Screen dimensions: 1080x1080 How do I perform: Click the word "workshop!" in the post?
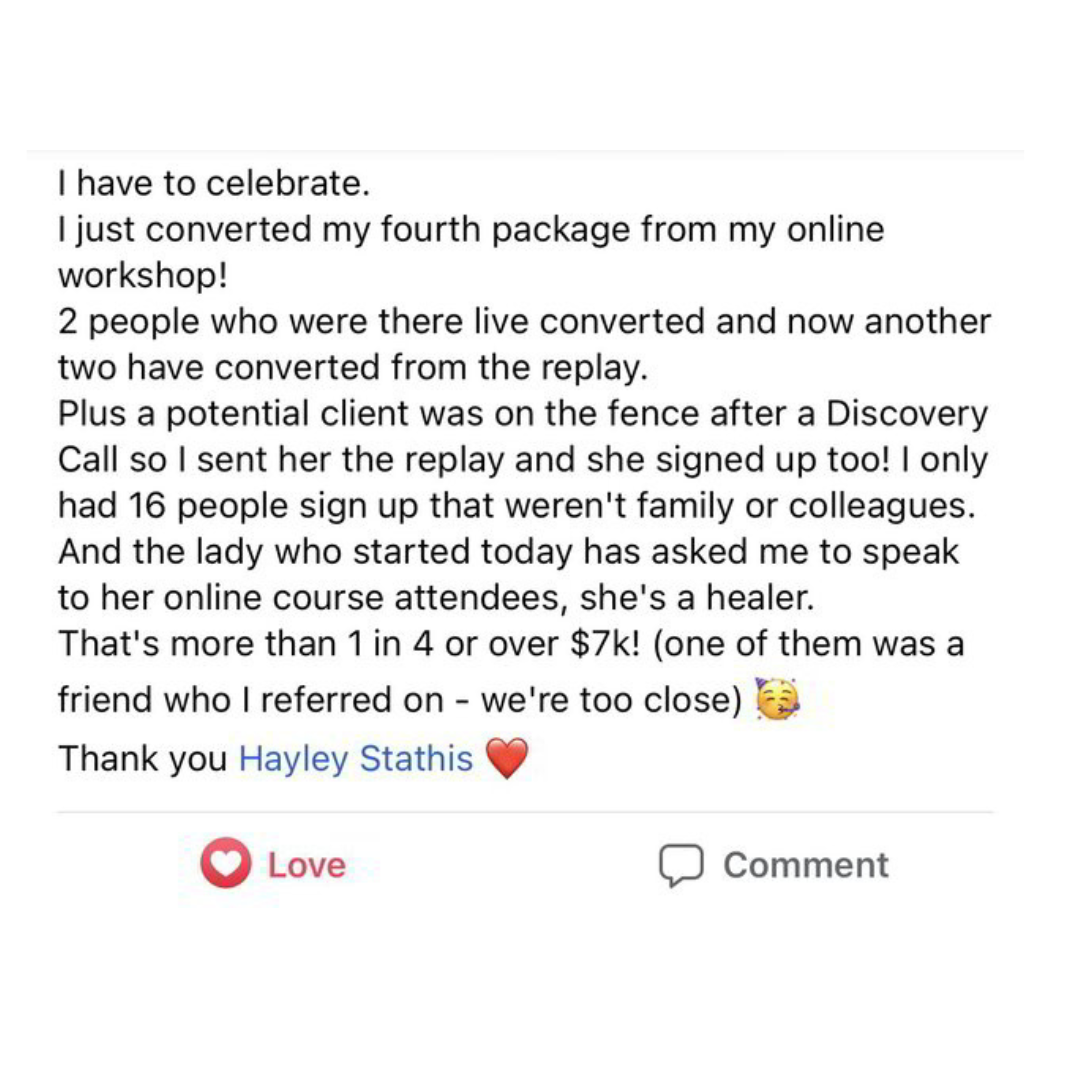(143, 276)
